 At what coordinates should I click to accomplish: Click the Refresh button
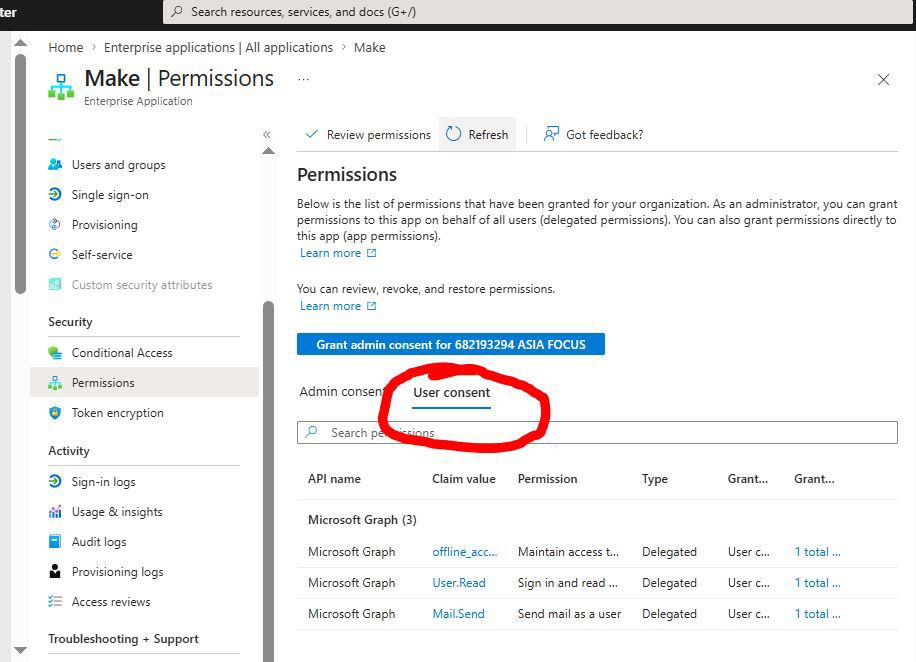pyautogui.click(x=477, y=134)
